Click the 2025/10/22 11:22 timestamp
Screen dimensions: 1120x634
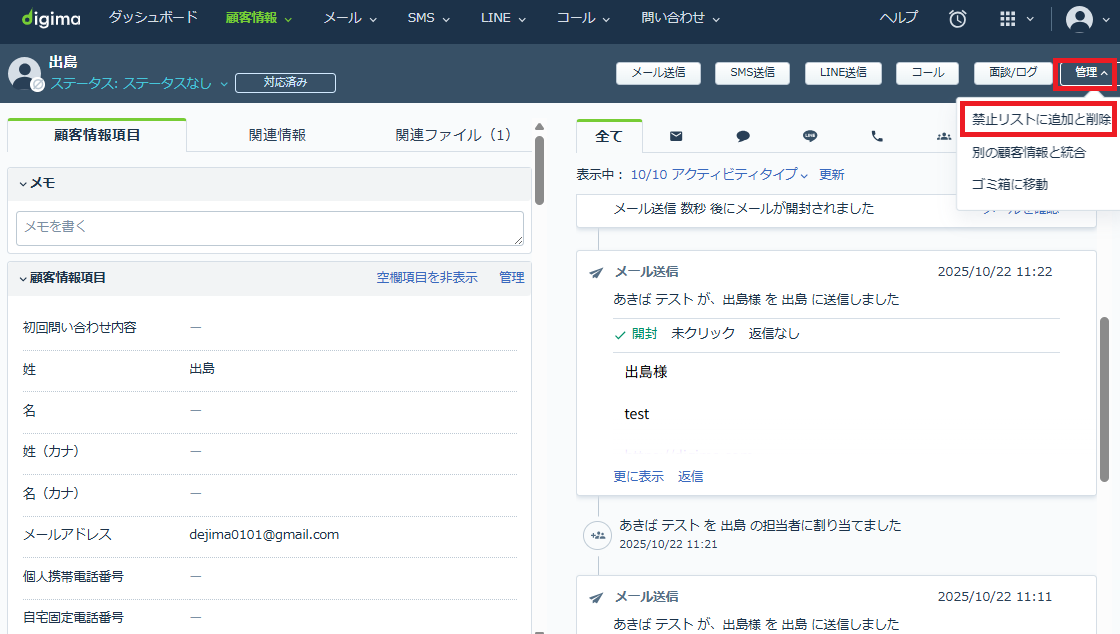(x=994, y=272)
